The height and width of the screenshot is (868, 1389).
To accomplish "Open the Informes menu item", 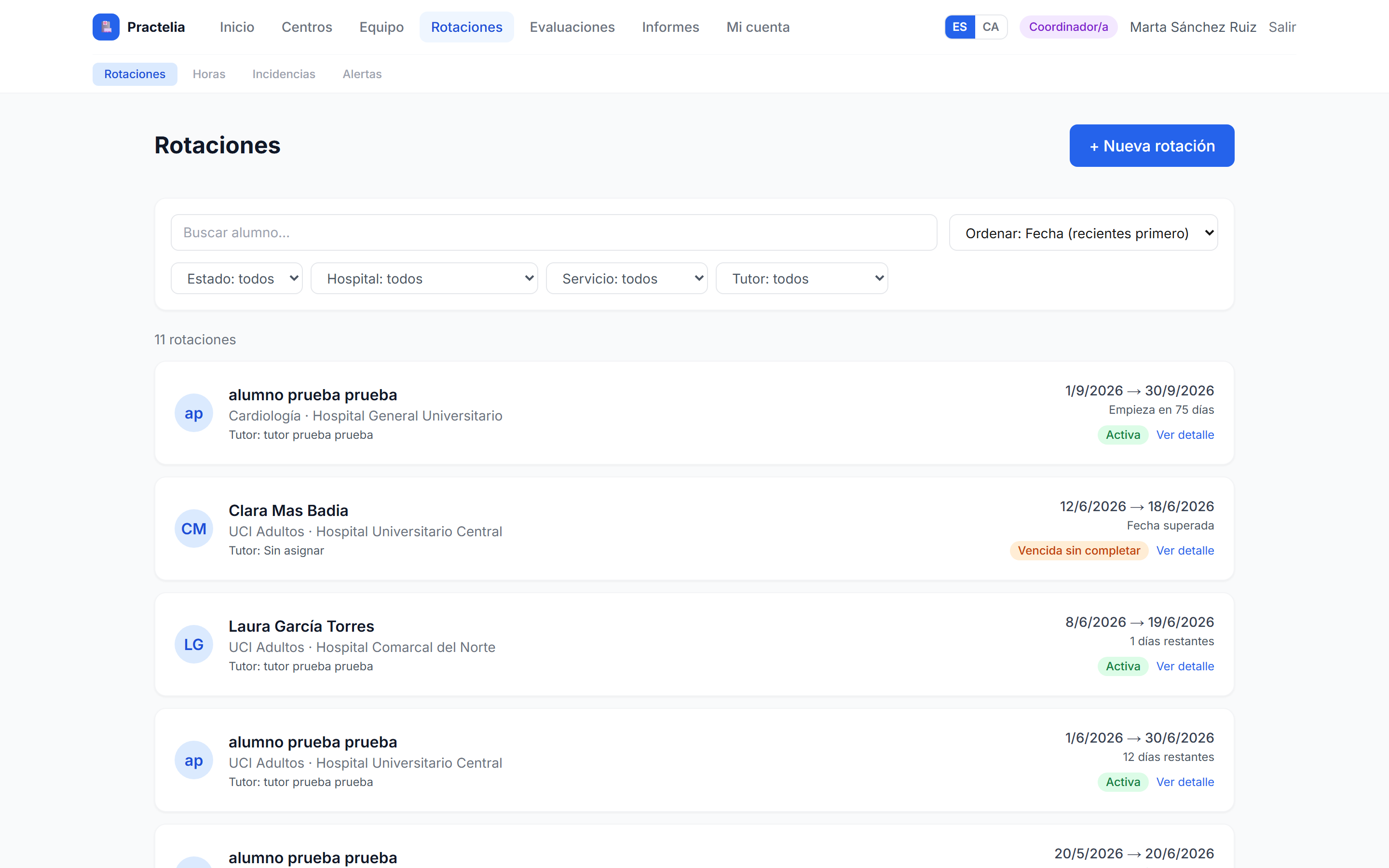I will pyautogui.click(x=670, y=27).
